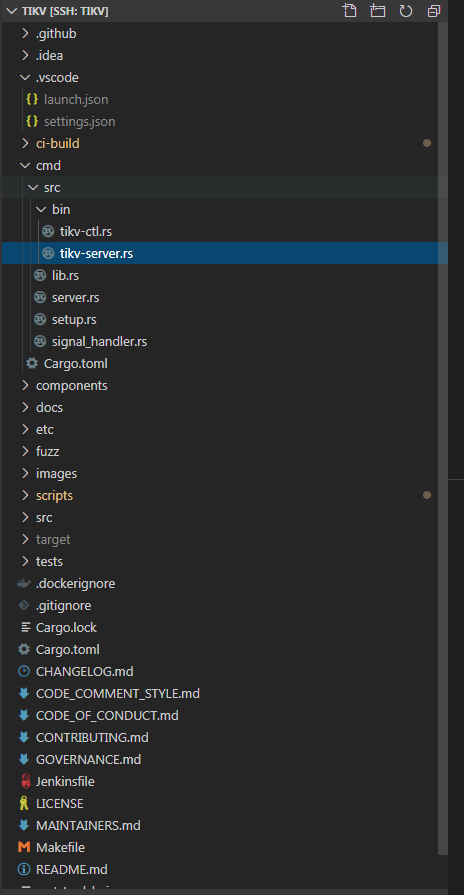The width and height of the screenshot is (464, 895).
Task: Click the JSON braces icon beside launch.json
Action: (x=33, y=99)
